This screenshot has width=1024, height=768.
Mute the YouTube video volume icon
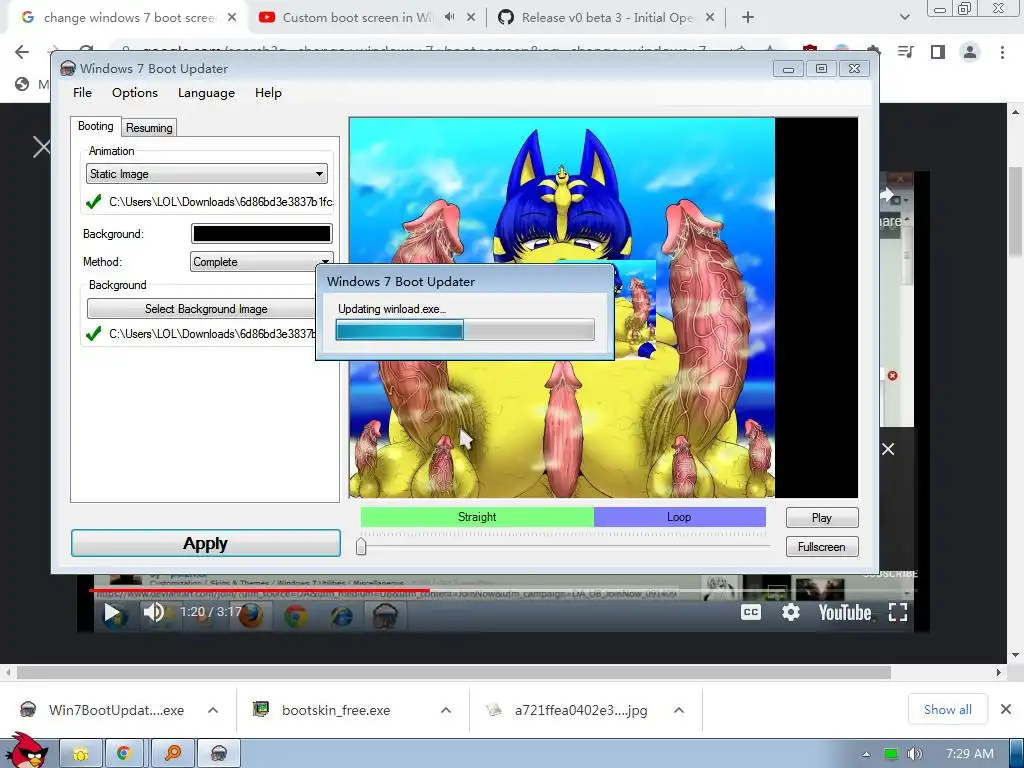(154, 613)
